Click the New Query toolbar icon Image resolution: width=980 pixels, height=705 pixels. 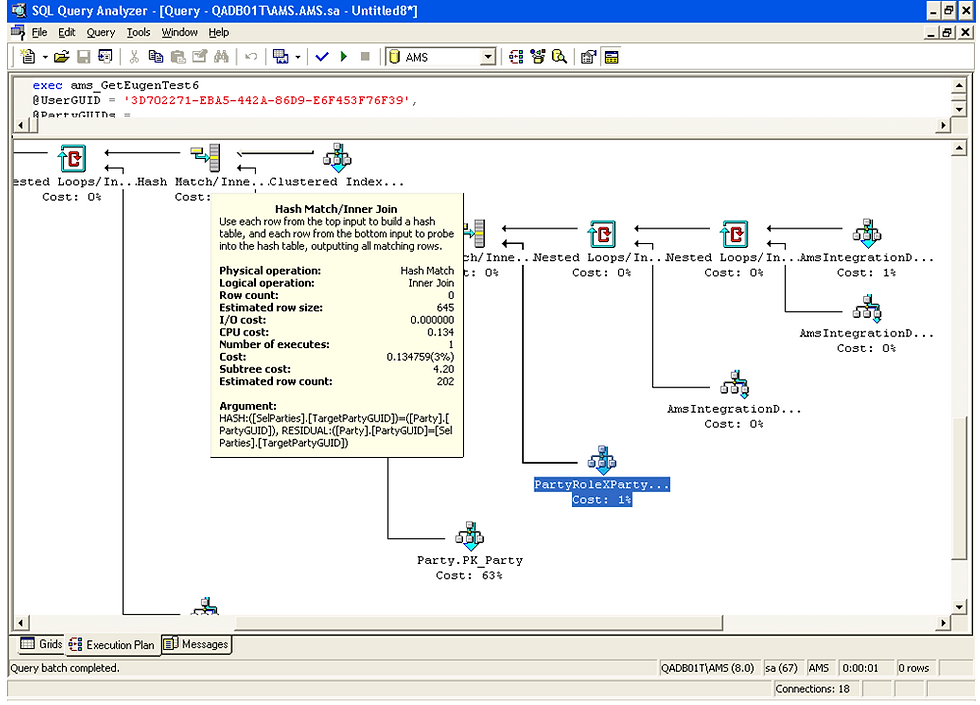point(28,57)
